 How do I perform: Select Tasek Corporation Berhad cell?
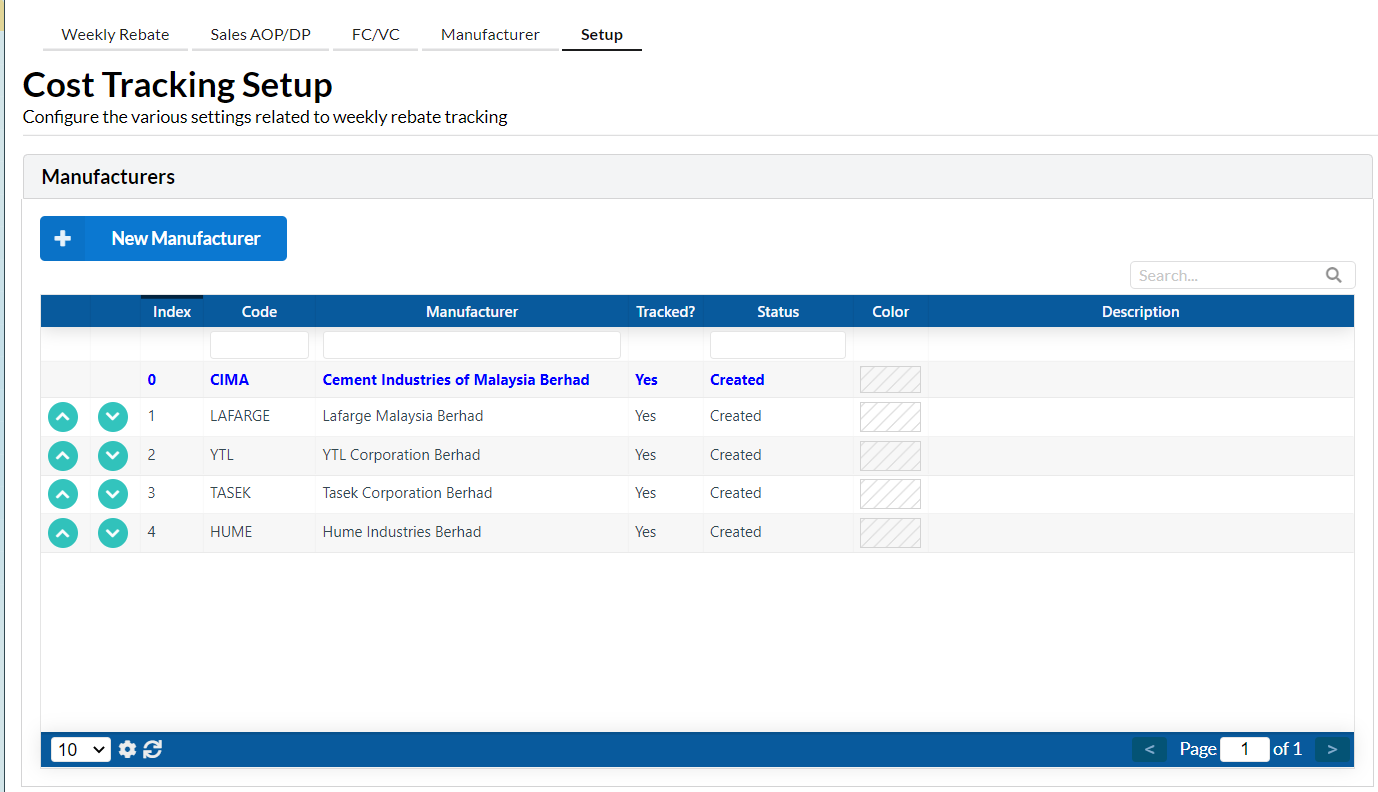[472, 494]
